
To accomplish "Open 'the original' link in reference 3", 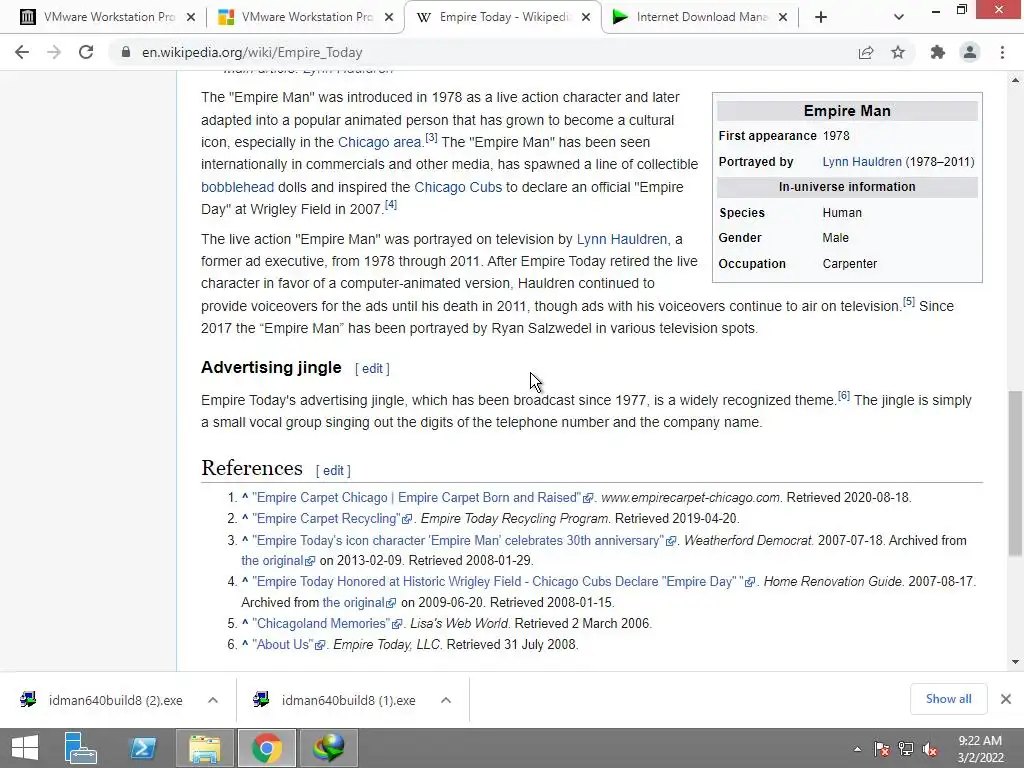I will [272, 560].
